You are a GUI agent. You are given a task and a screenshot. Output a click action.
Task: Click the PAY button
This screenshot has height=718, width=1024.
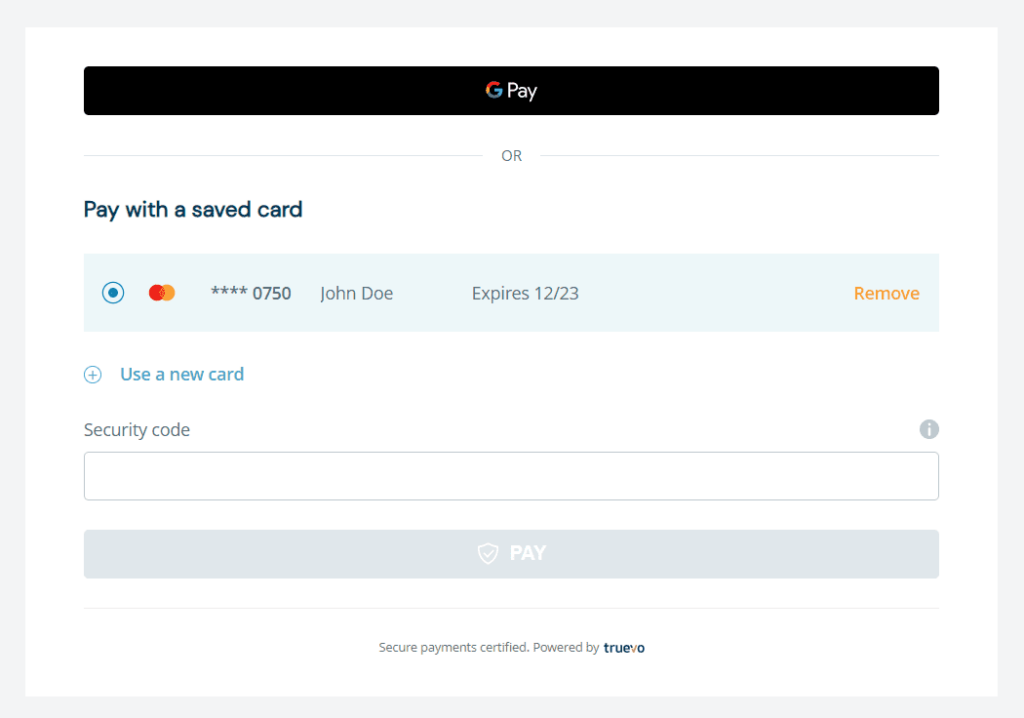coord(511,553)
